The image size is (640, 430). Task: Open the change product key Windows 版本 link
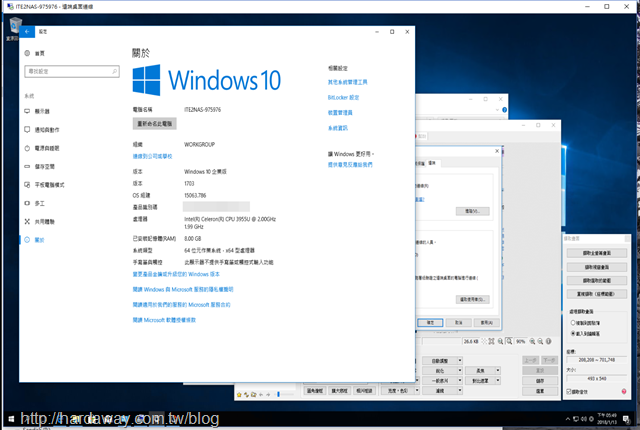tap(176, 274)
